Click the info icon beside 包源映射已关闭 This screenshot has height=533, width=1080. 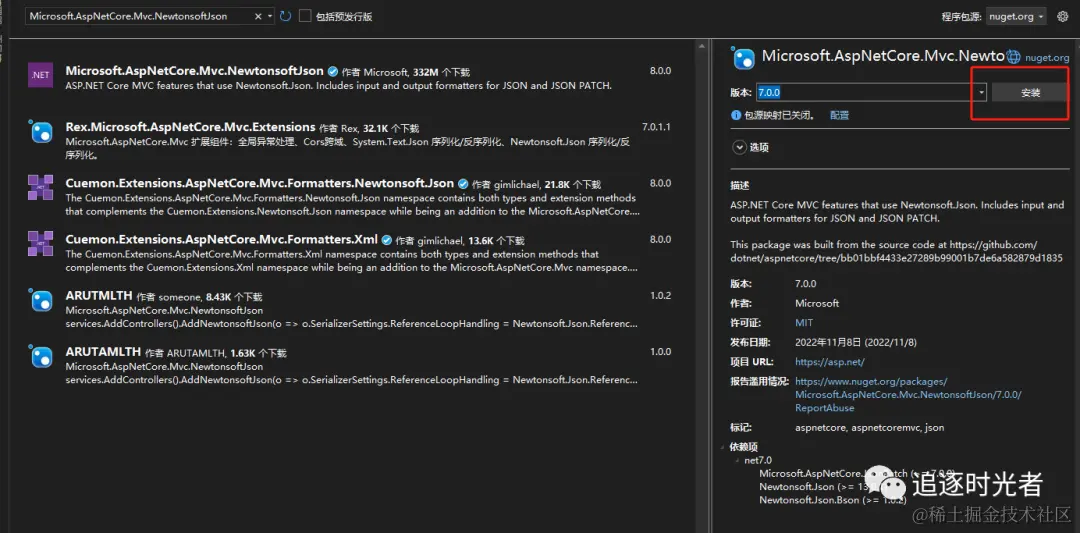point(736,116)
